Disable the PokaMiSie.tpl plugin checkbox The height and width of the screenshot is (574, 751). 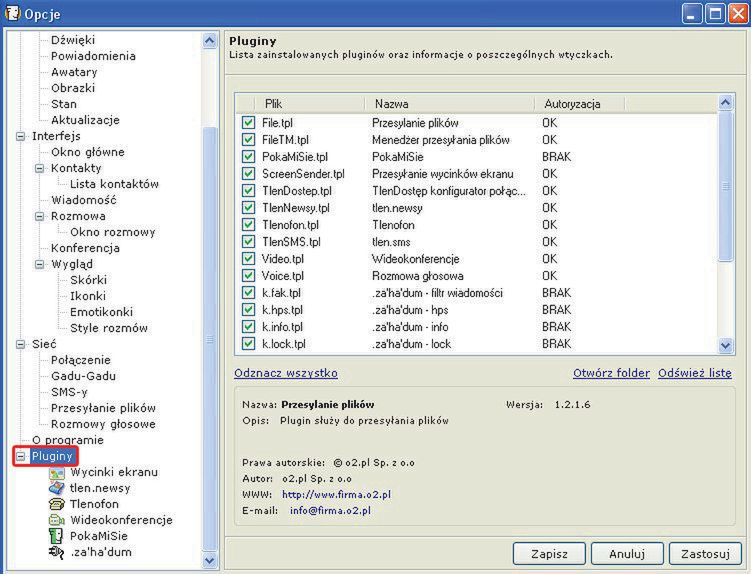click(248, 157)
